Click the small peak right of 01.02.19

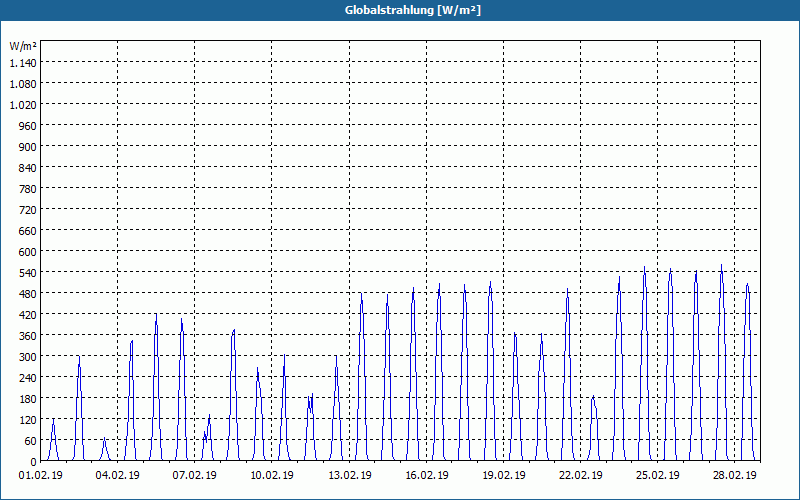pos(53,420)
